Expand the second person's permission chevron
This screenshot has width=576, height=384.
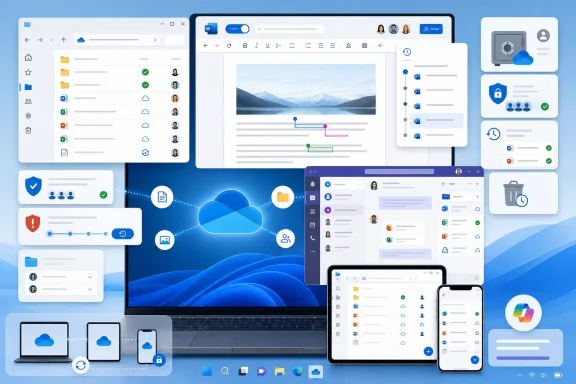(x=90, y=289)
